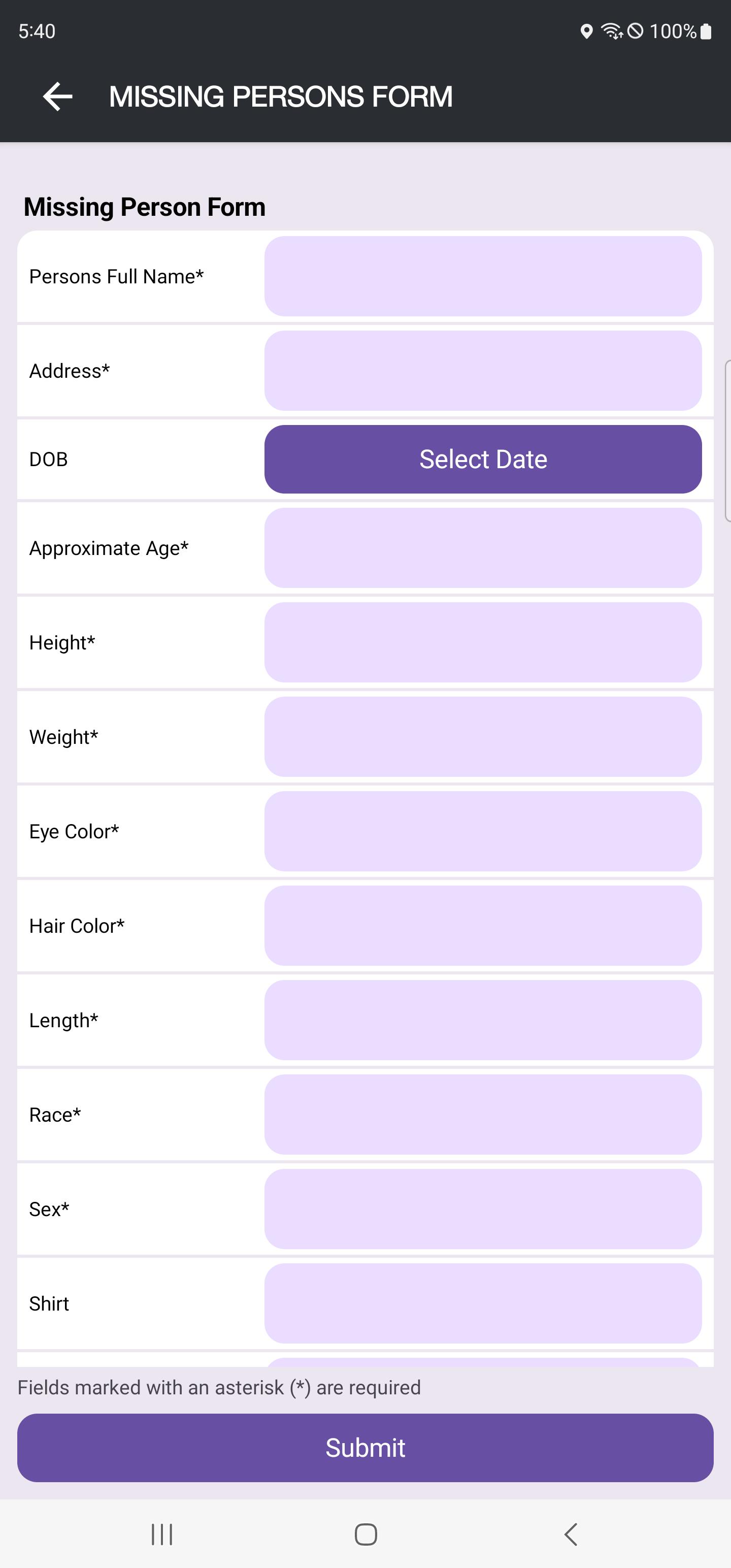Viewport: 731px width, 1568px height.
Task: Click the scrollbar handle on right edge
Action: point(727,441)
